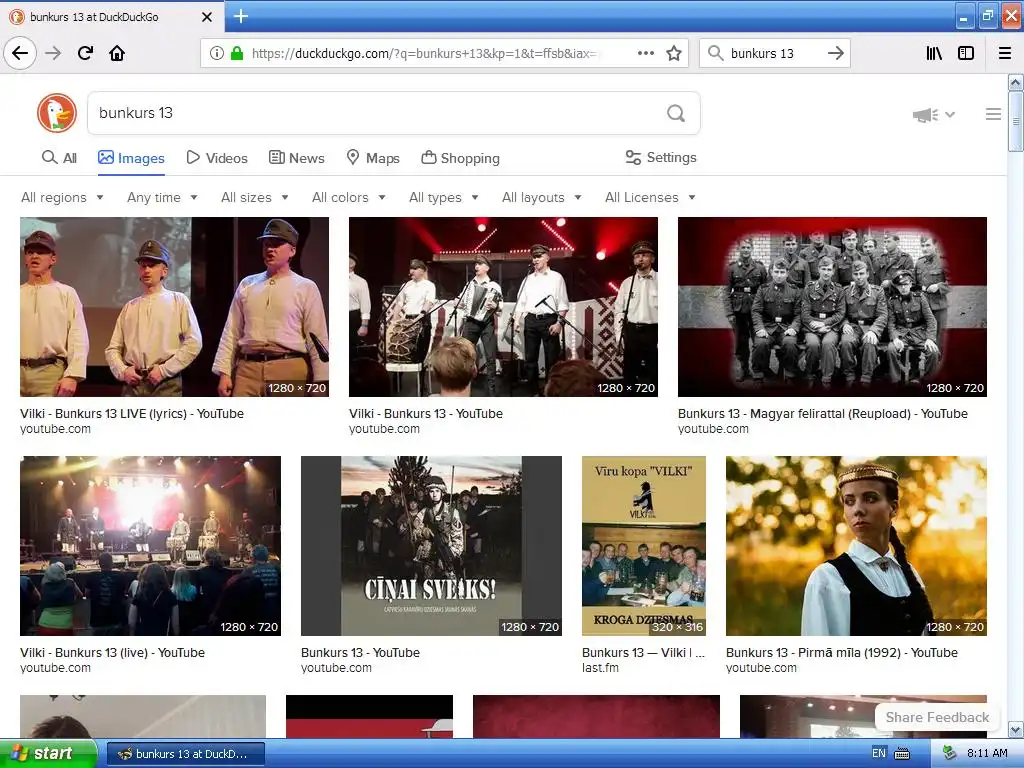Expand the All types filter
The width and height of the screenshot is (1024, 768).
443,197
